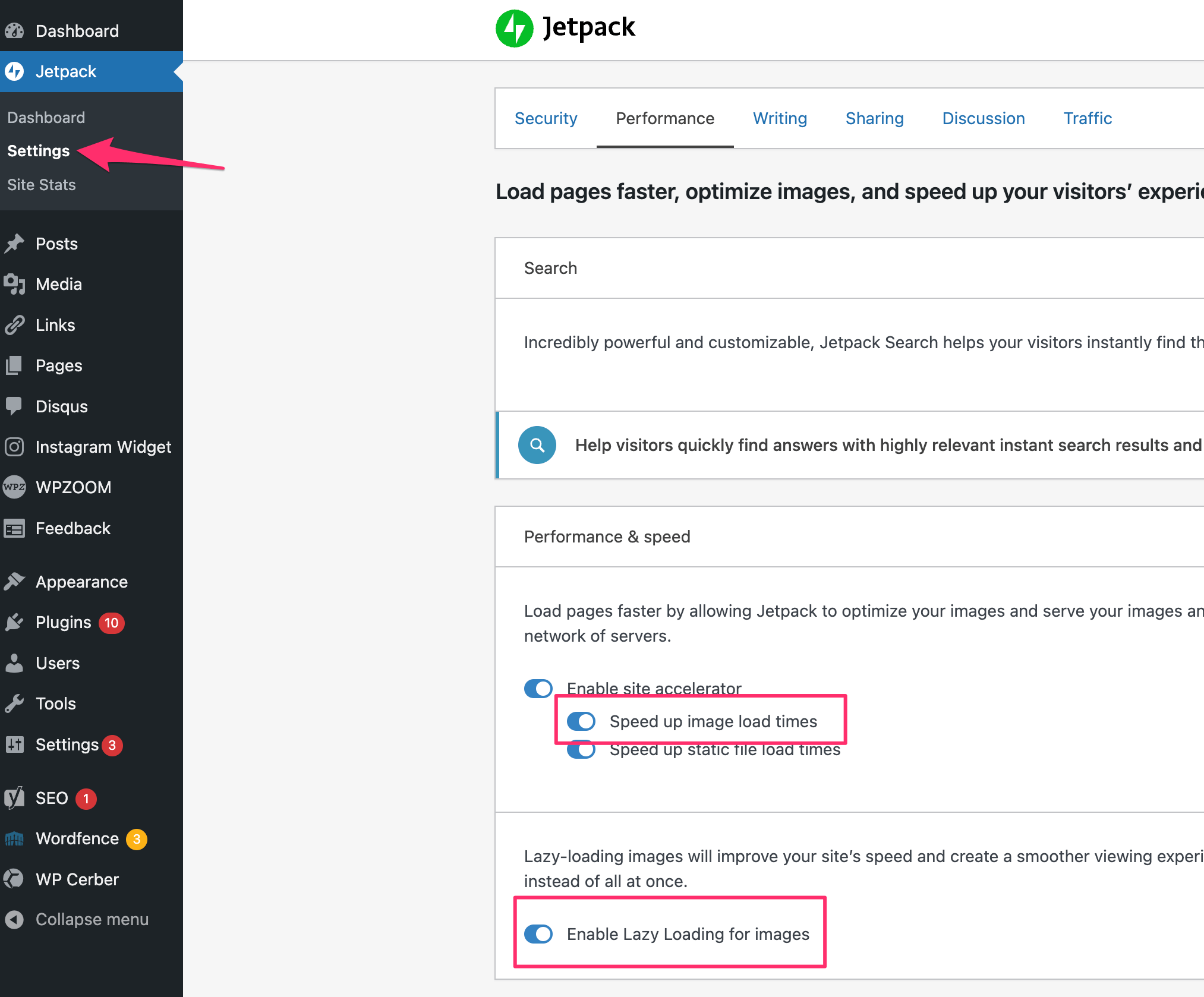Image resolution: width=1204 pixels, height=997 pixels.
Task: Click the Jetpack lightning icon in sidebar
Action: [14, 71]
